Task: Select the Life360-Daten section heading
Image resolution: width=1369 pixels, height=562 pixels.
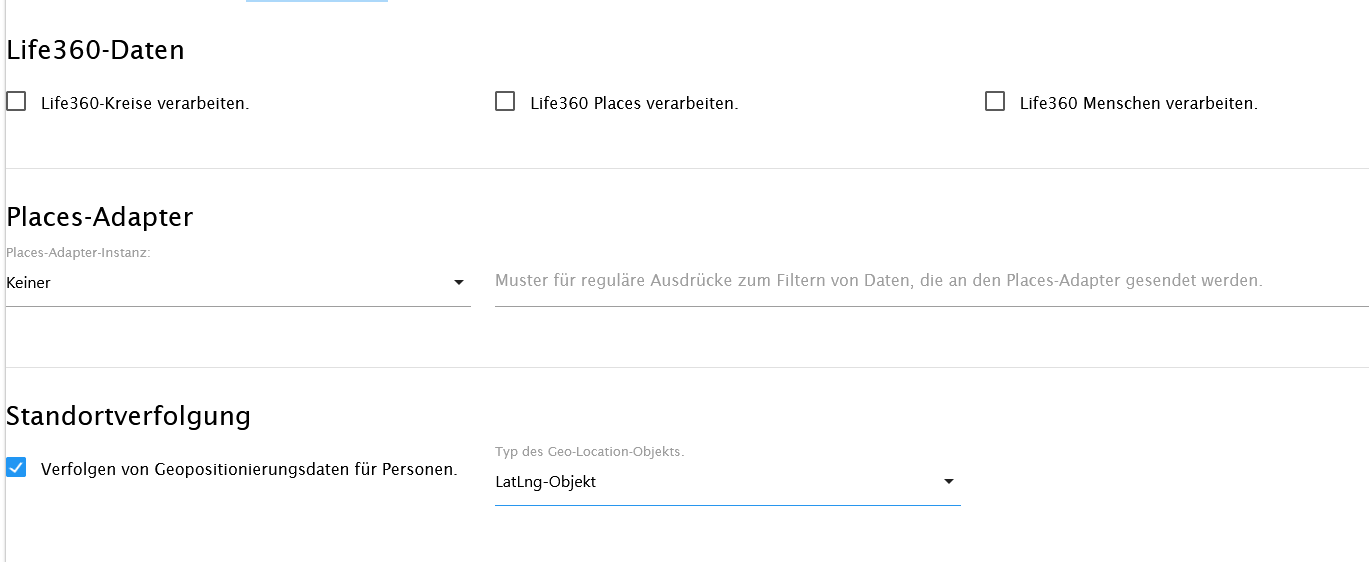Action: coord(95,50)
